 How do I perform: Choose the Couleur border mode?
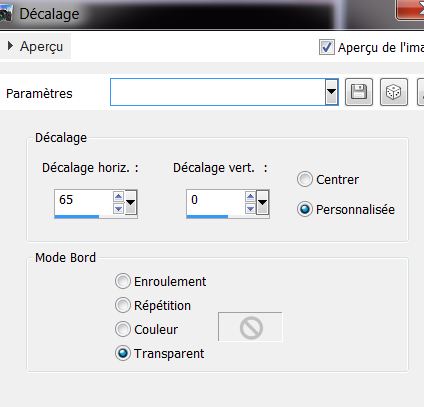coord(122,329)
